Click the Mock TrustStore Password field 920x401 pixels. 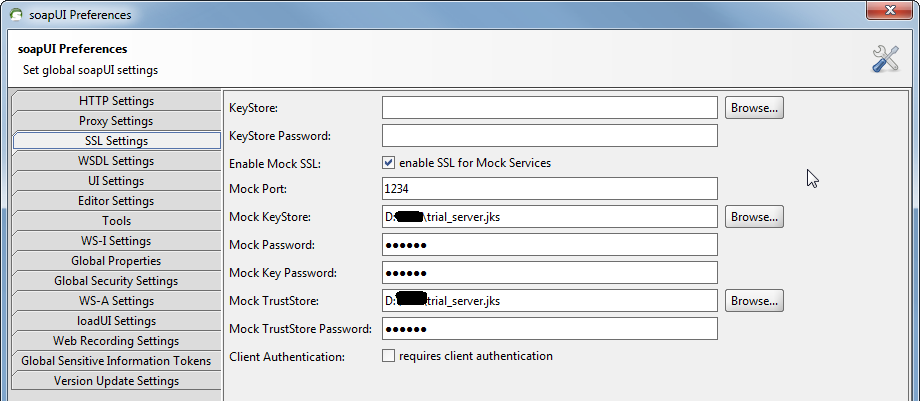click(x=549, y=329)
